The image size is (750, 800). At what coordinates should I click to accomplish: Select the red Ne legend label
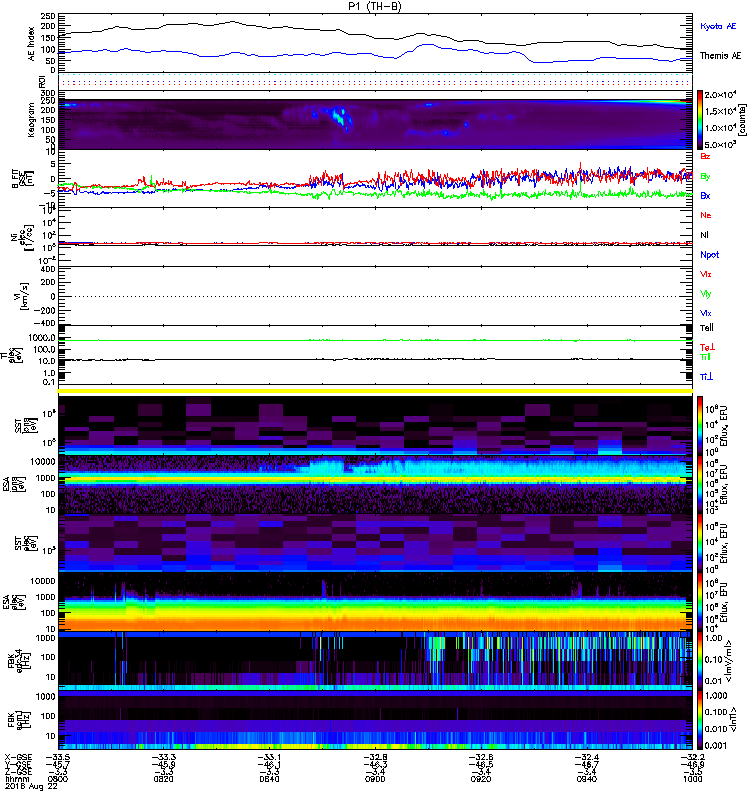[x=706, y=215]
